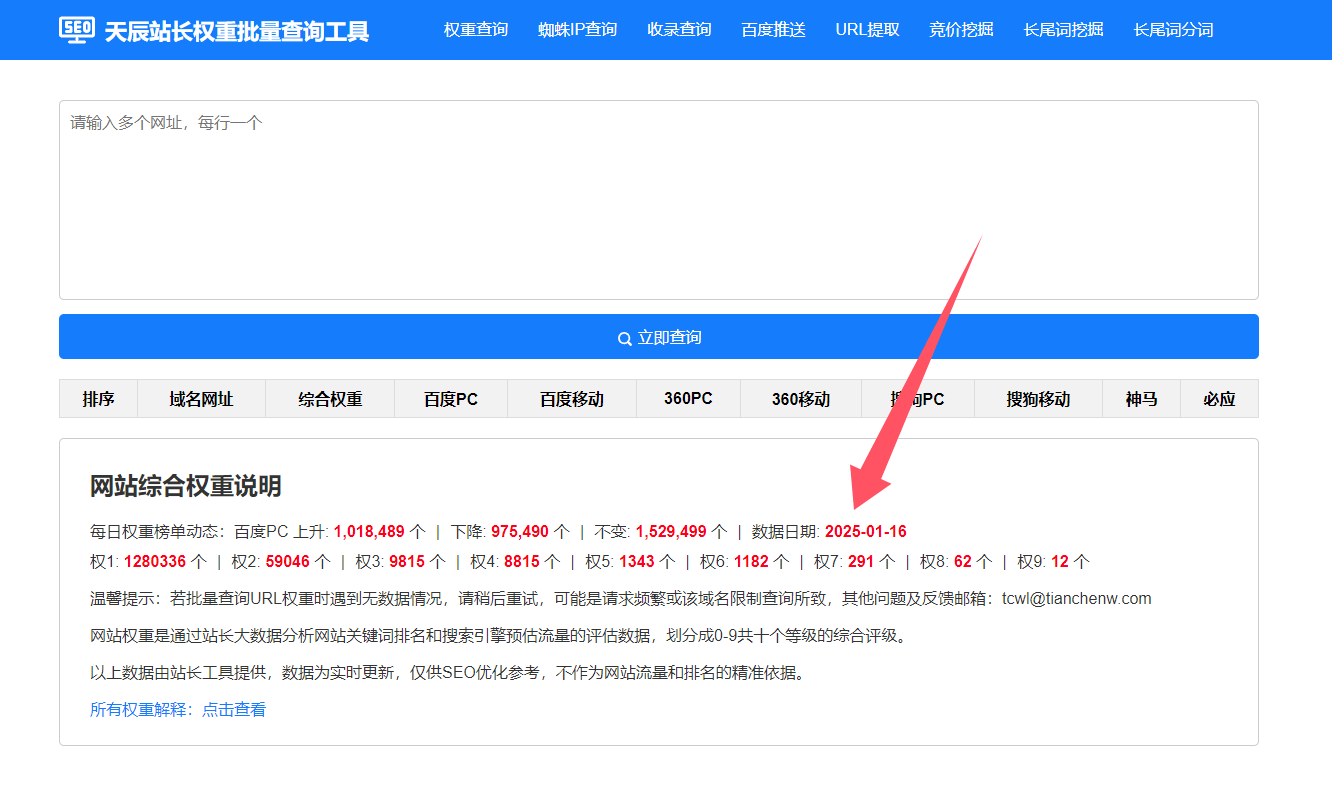Click the 权4 value 8815
Screen dimensions: 1332x809
point(522,561)
